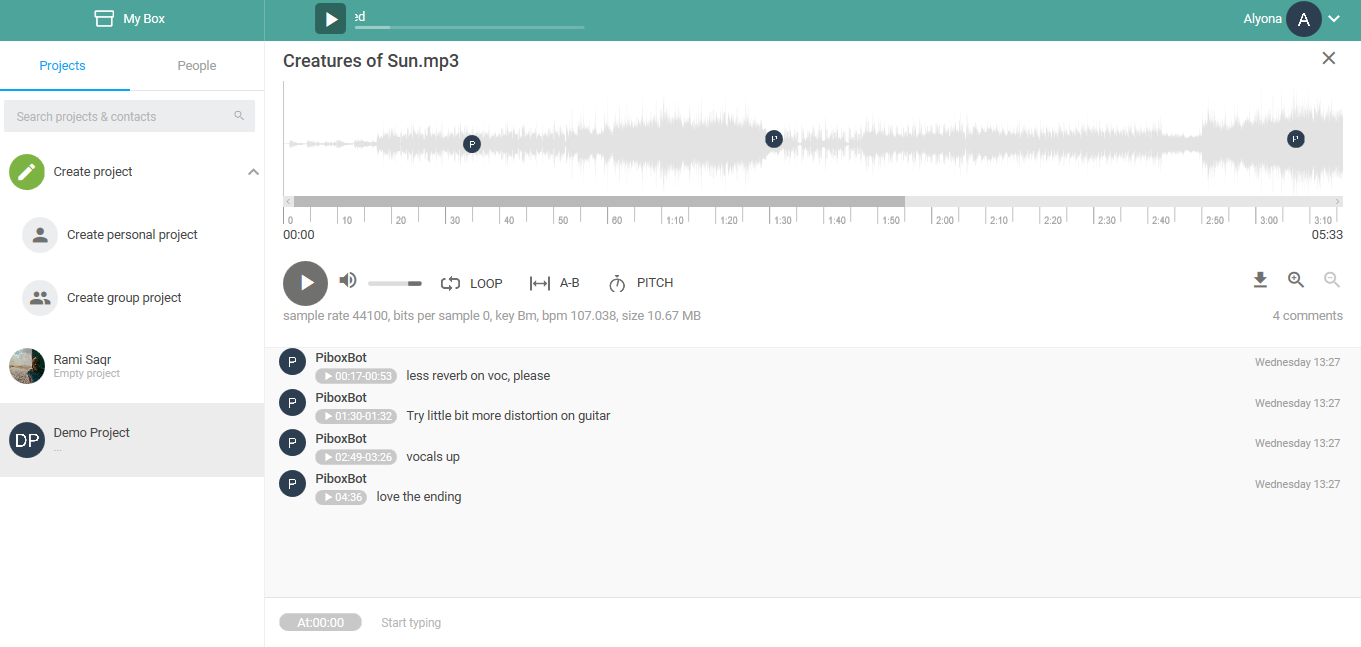
Task: Click the scrollbar right arrow under waveform
Action: (x=1338, y=201)
